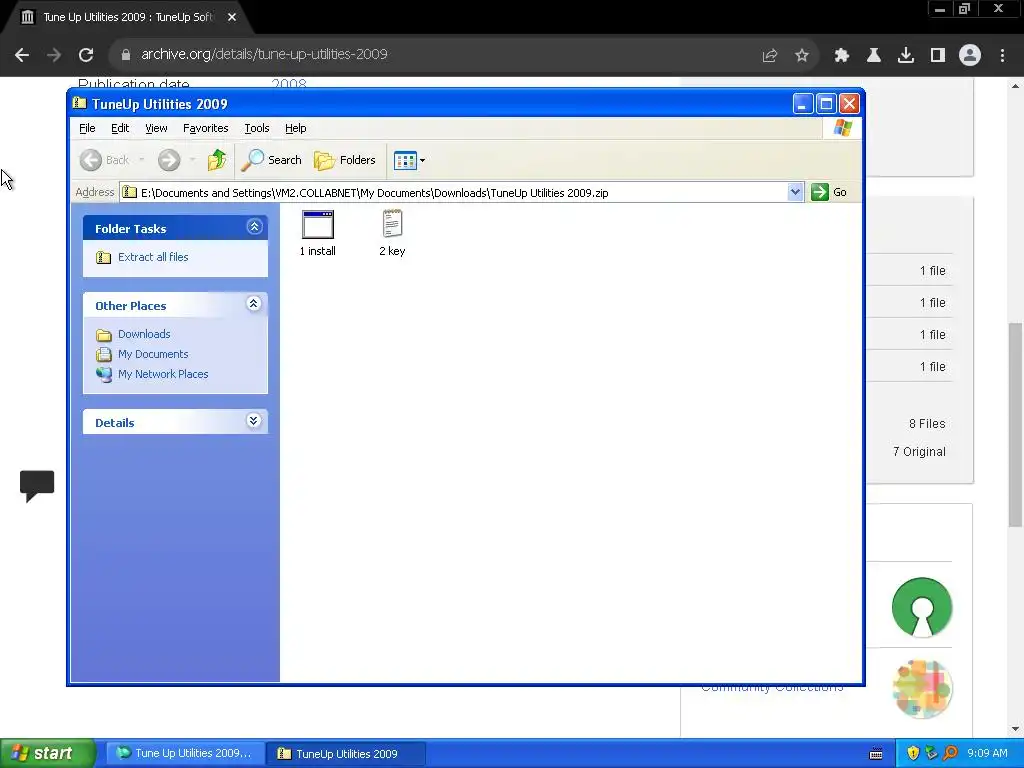1024x768 pixels.
Task: Go back in the Chrome browser
Action: pos(22,55)
